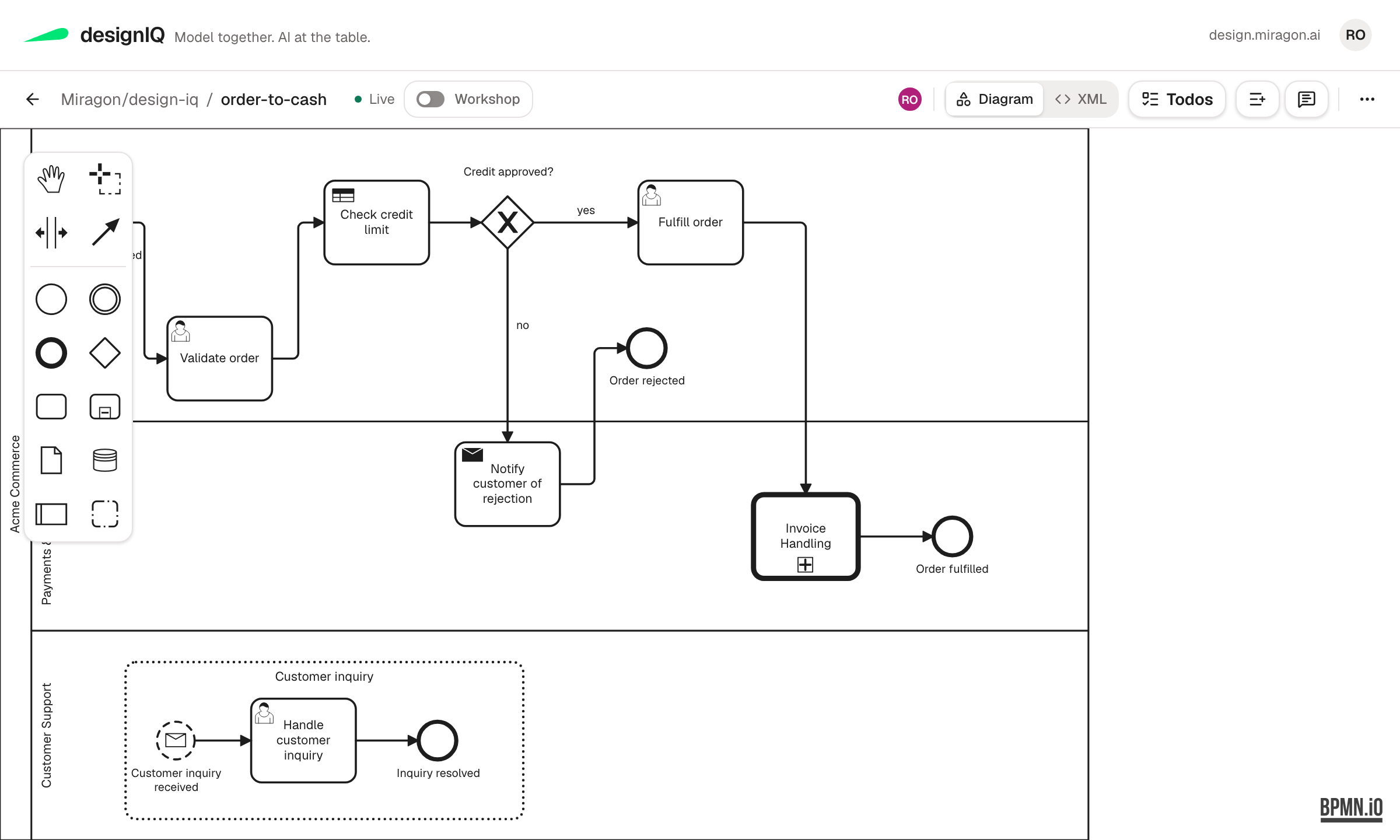Viewport: 1400px width, 840px height.
Task: Activate the create/remove space tool
Action: [51, 233]
